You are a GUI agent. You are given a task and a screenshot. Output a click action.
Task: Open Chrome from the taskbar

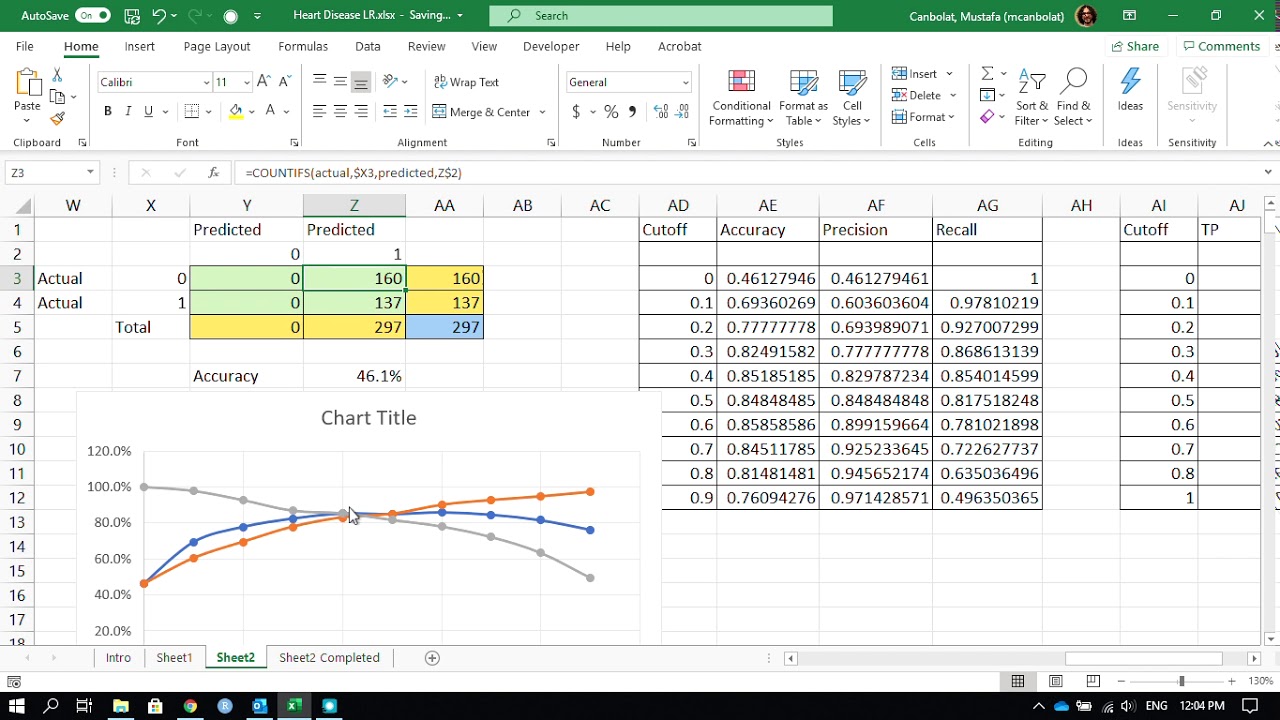point(190,706)
